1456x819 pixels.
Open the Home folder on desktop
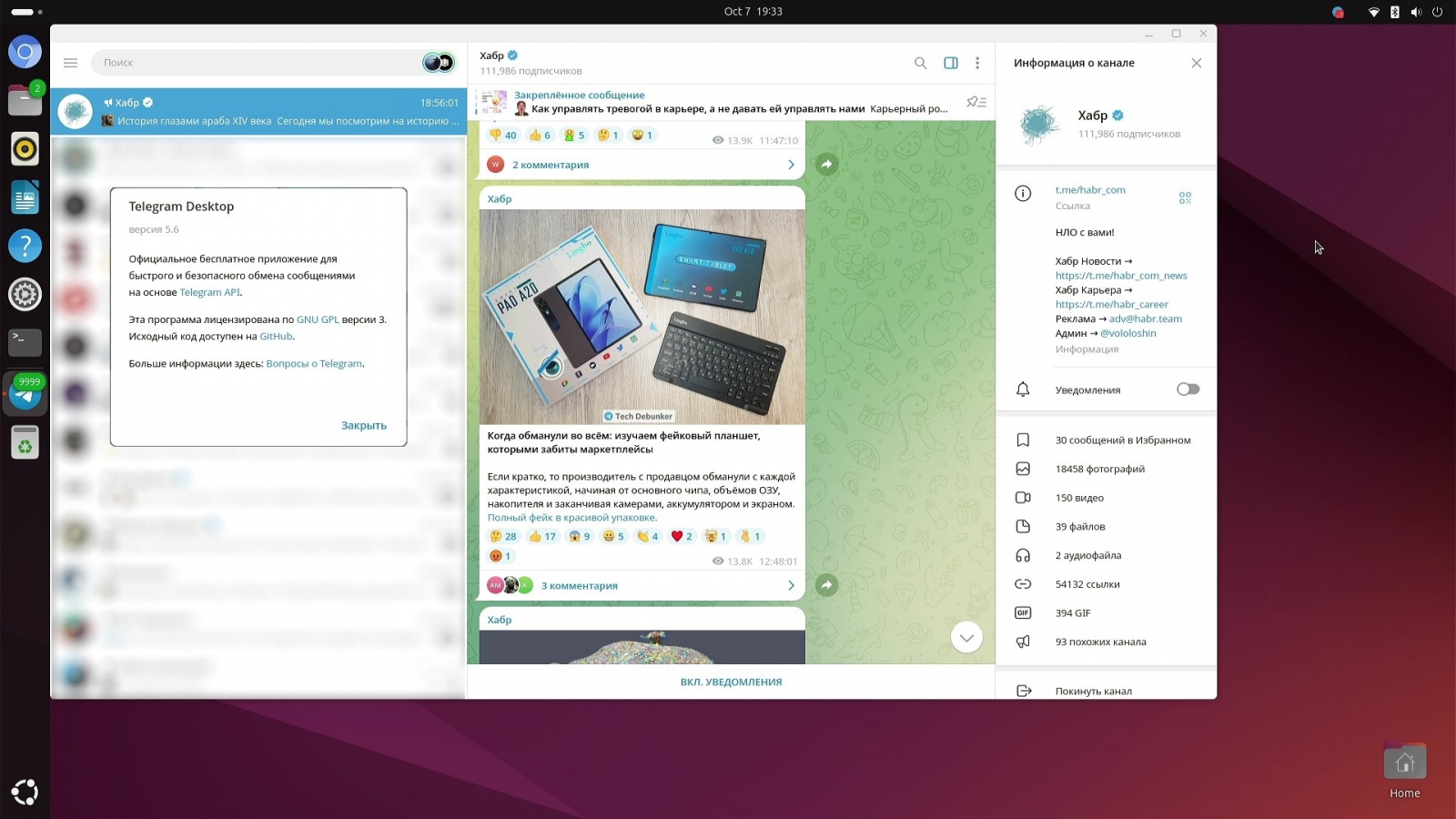1404,771
